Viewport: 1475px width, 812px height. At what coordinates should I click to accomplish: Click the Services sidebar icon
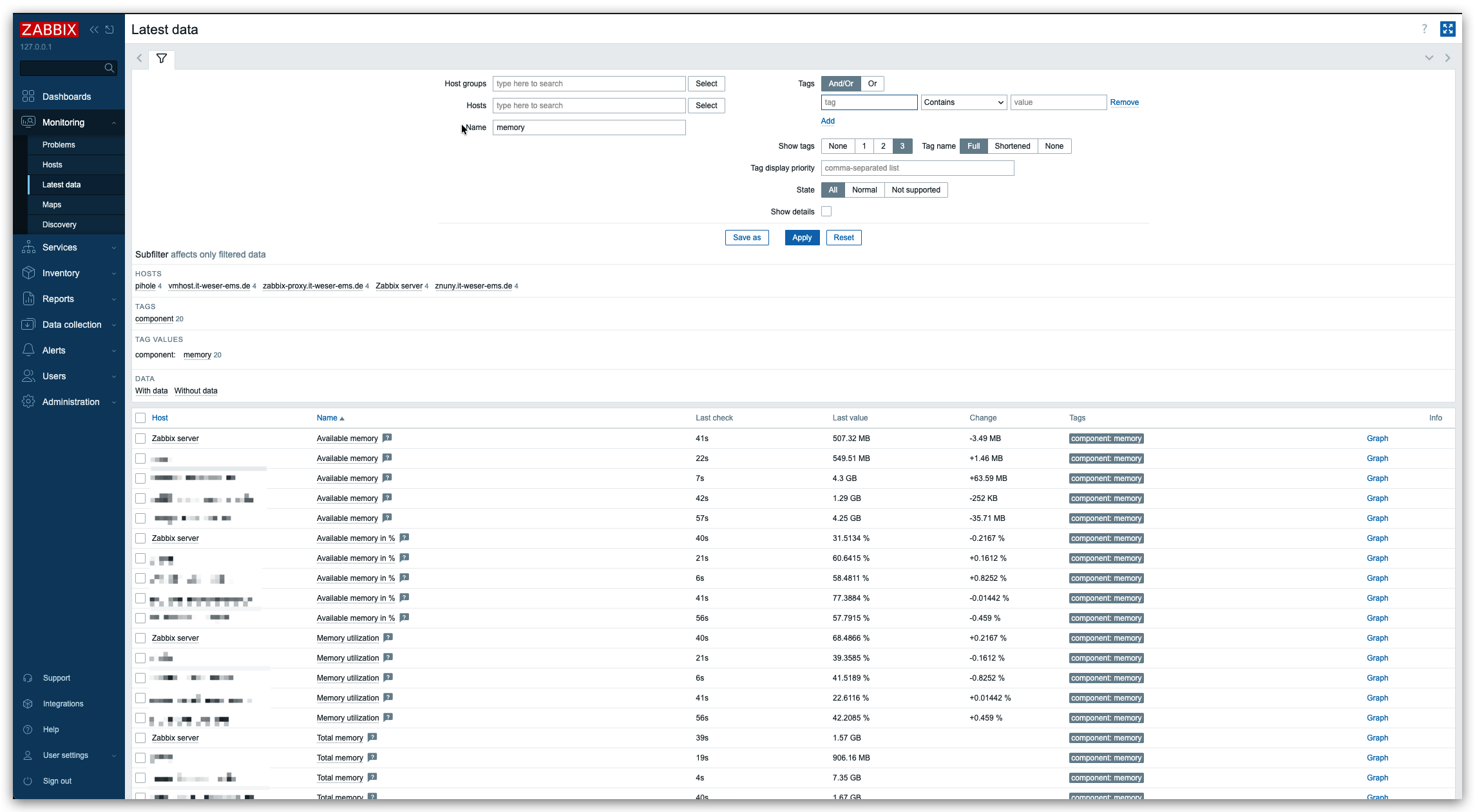coord(28,247)
